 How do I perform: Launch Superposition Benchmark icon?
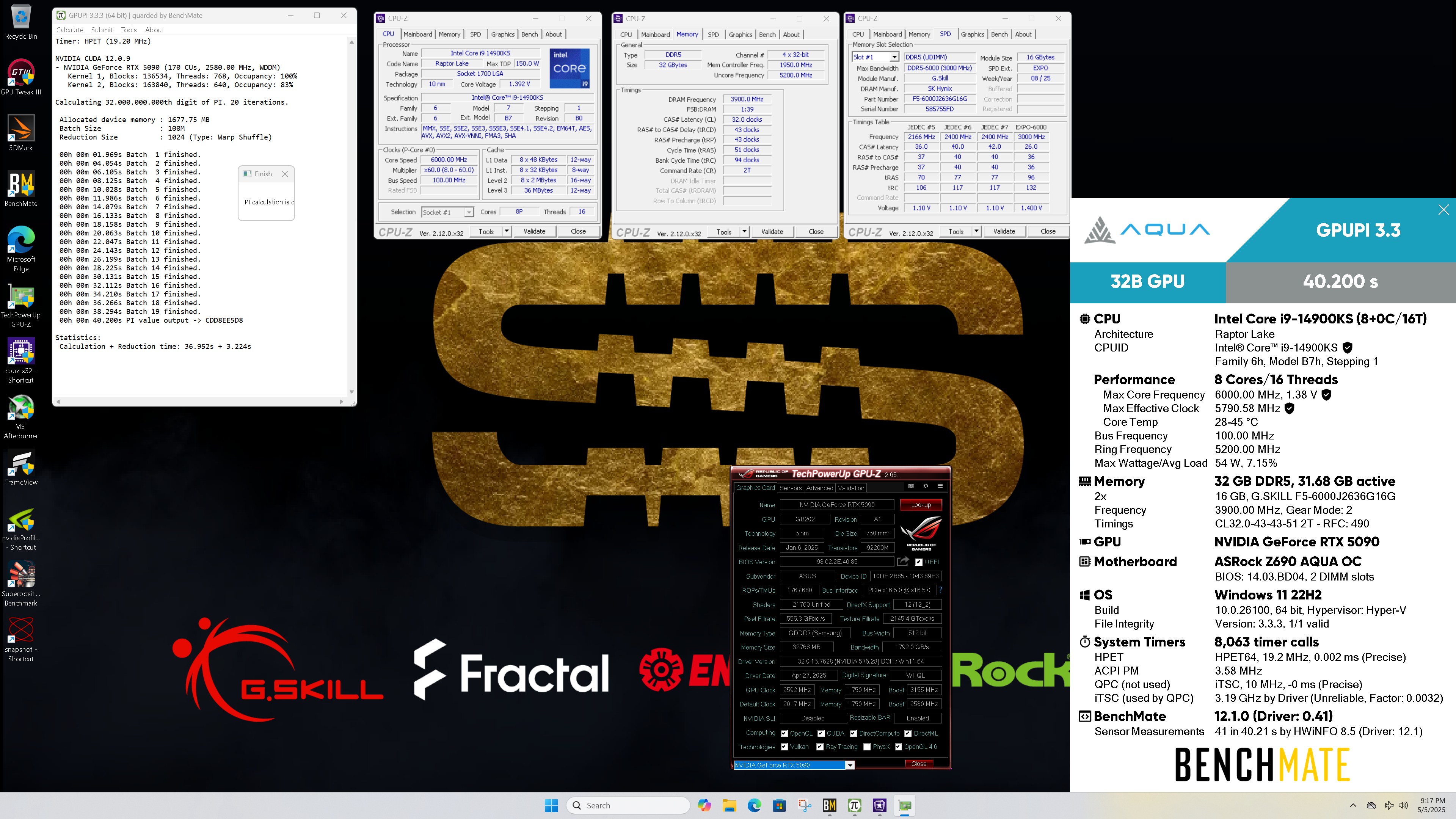[21, 583]
